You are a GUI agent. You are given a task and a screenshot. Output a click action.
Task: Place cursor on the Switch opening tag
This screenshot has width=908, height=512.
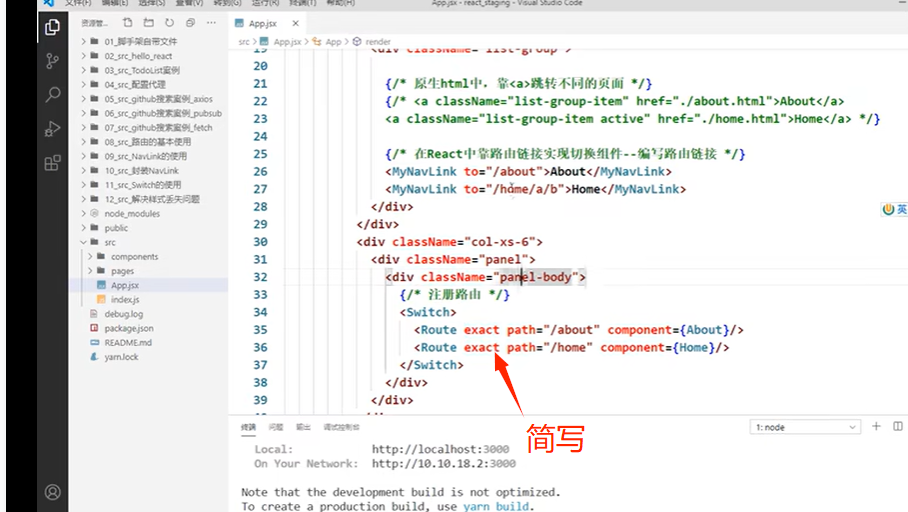click(x=428, y=312)
